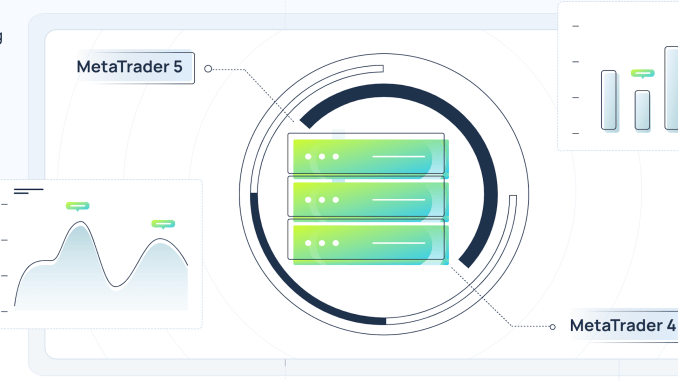This screenshot has height=381, width=678.
Task: Click the line chart card
Action: (101, 254)
